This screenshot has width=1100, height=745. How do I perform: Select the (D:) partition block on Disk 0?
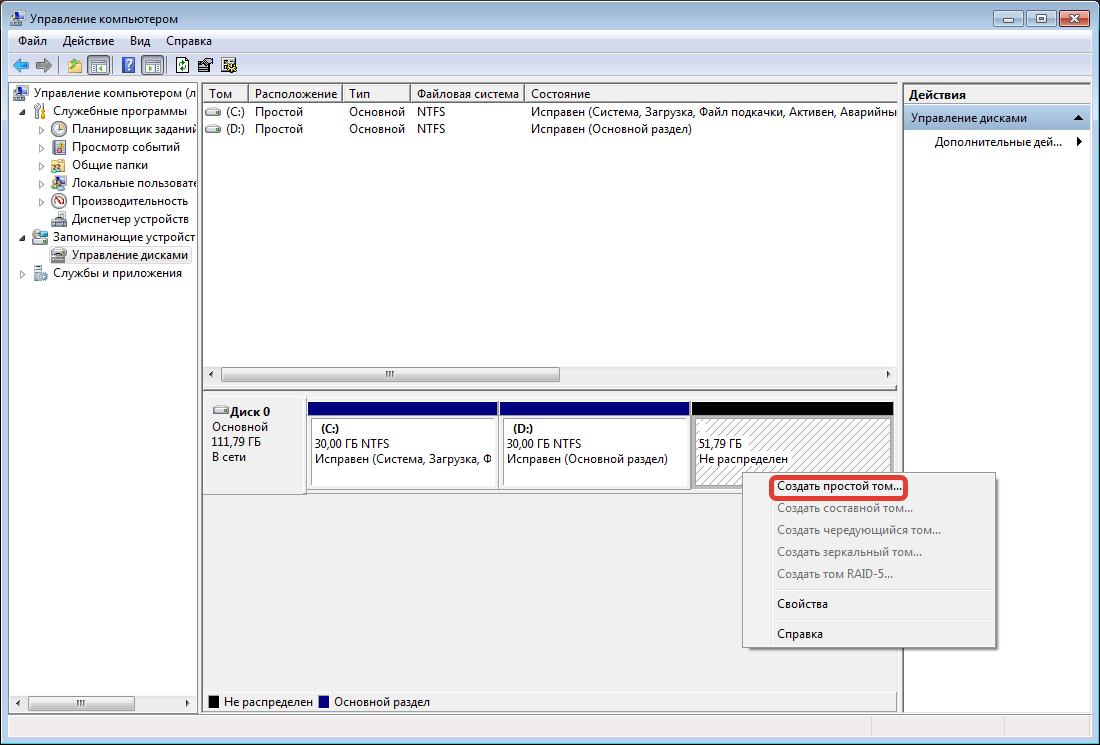coord(594,452)
